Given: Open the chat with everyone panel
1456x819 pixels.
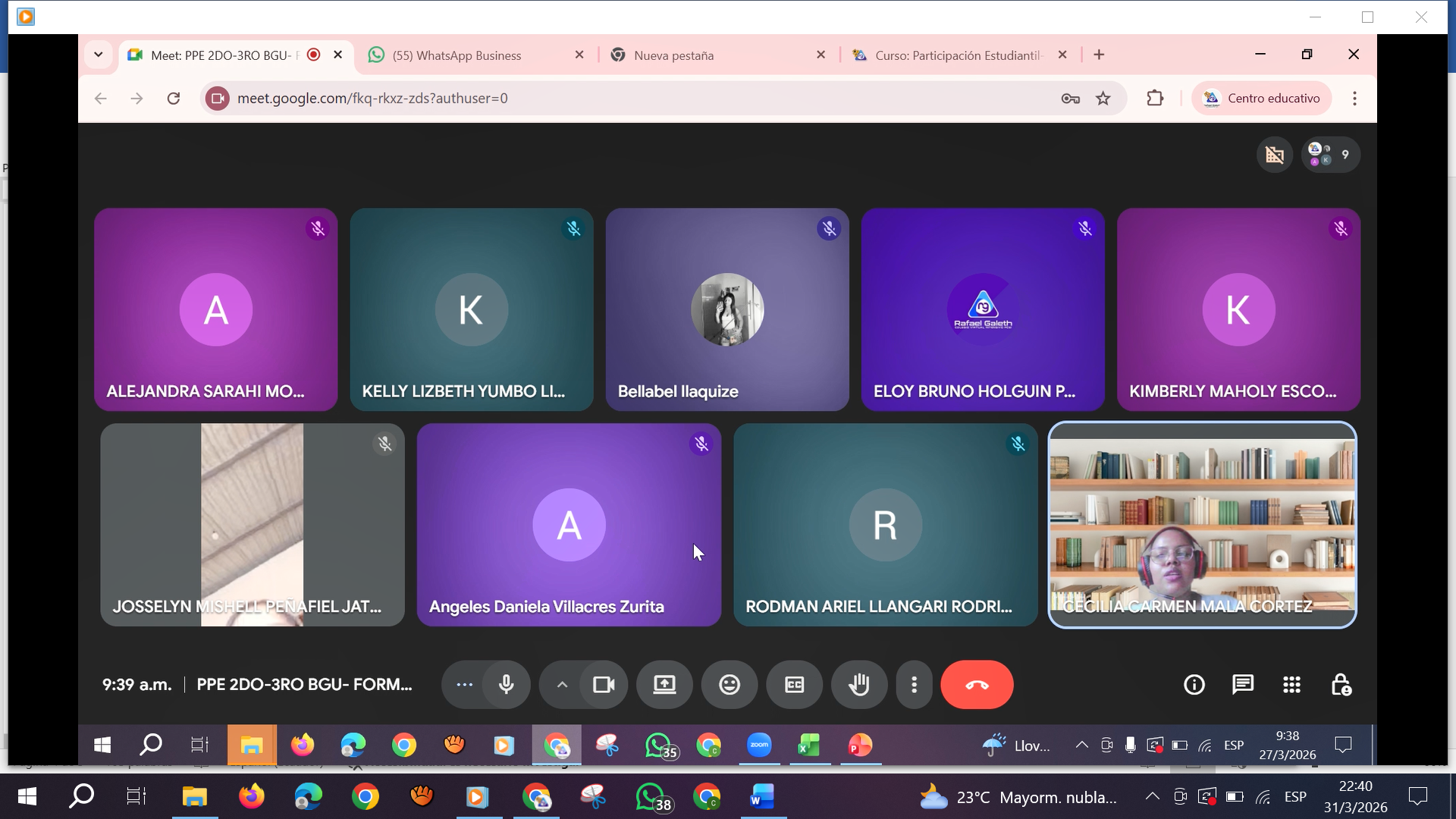Looking at the screenshot, I should (1242, 685).
